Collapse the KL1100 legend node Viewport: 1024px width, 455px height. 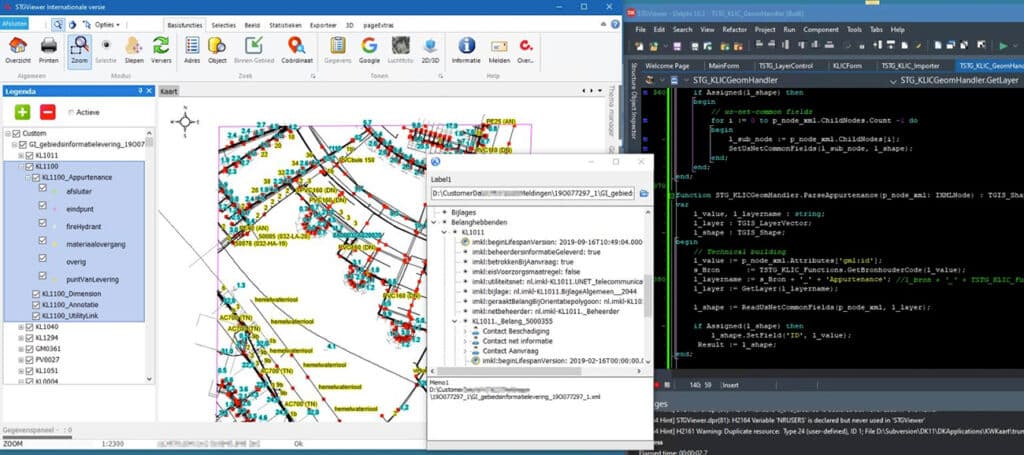click(x=21, y=166)
